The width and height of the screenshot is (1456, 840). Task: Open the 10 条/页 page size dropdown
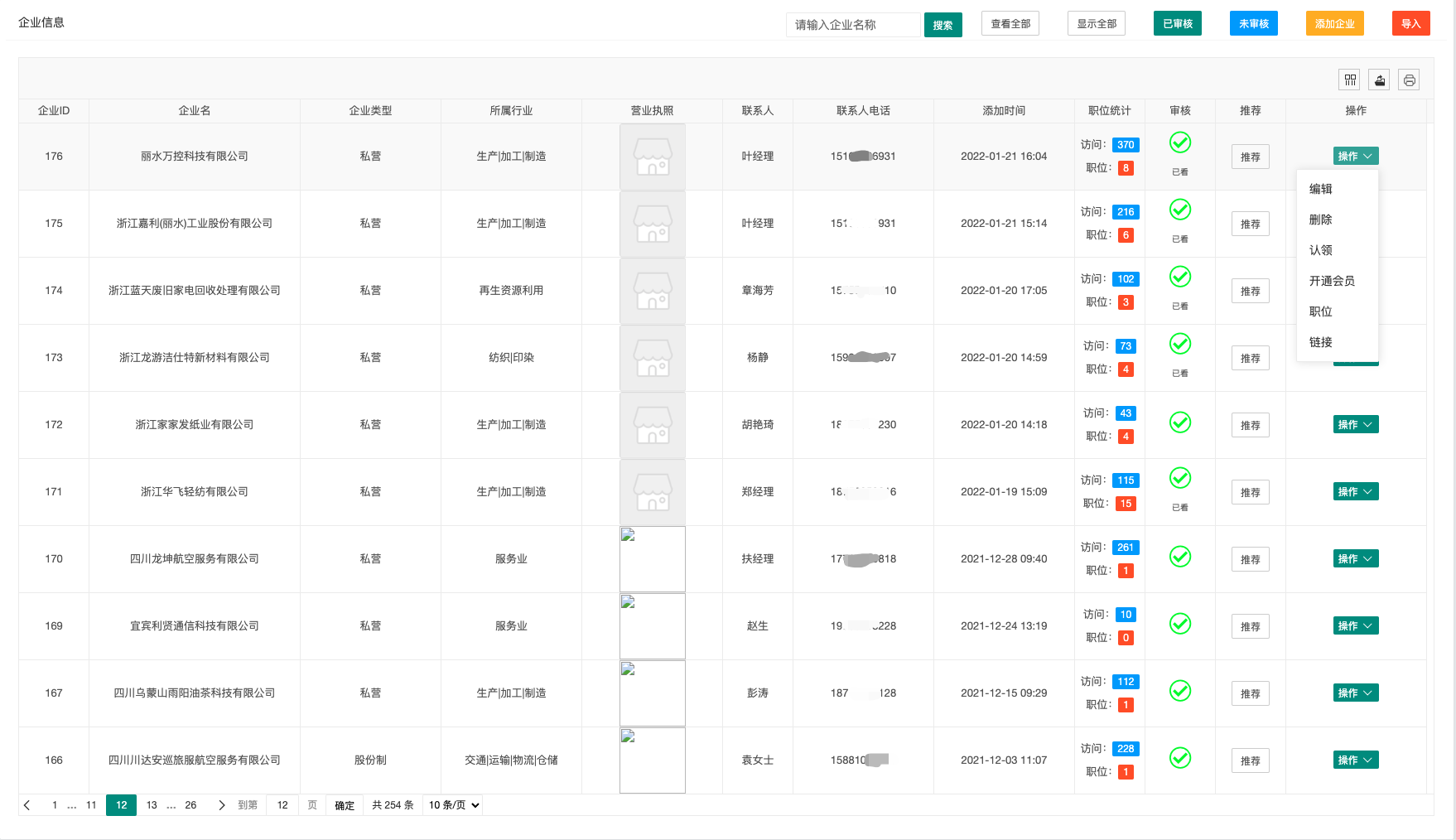(453, 805)
